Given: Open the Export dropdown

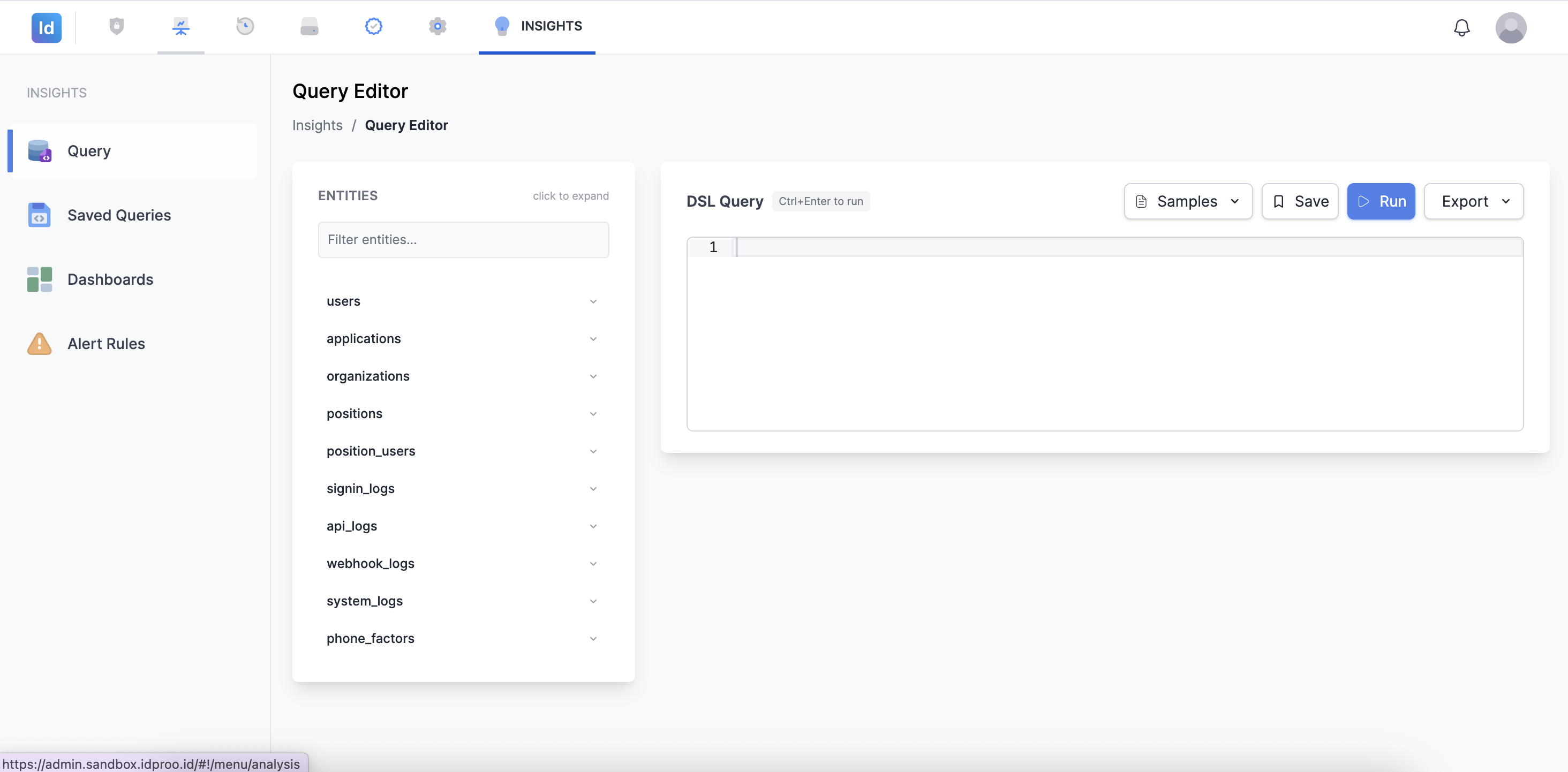Looking at the screenshot, I should (x=1474, y=201).
